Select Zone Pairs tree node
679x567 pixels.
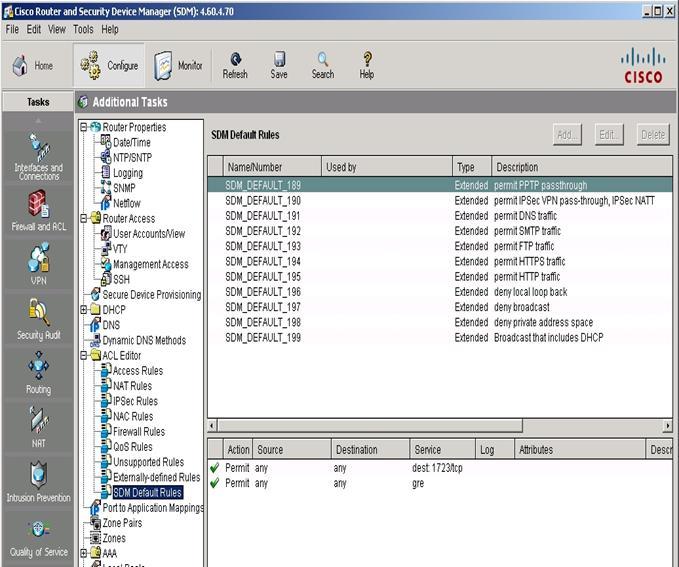click(122, 523)
